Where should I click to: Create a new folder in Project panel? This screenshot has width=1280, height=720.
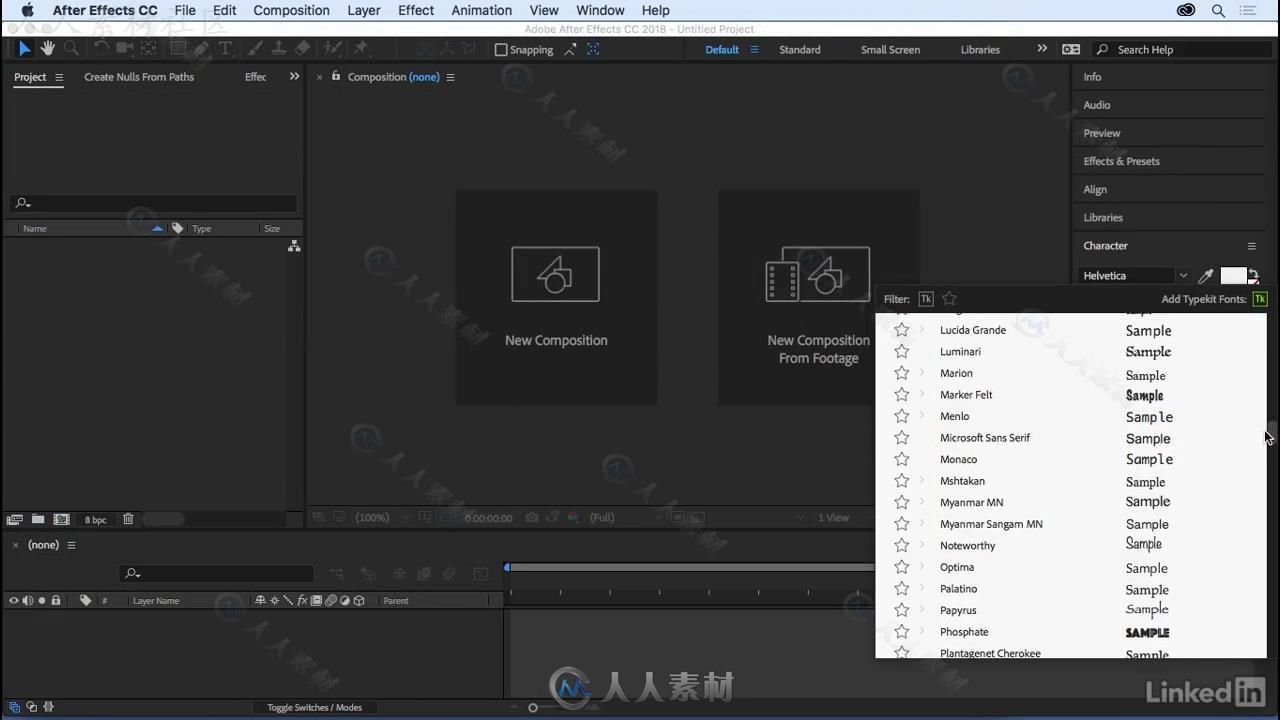coord(38,519)
